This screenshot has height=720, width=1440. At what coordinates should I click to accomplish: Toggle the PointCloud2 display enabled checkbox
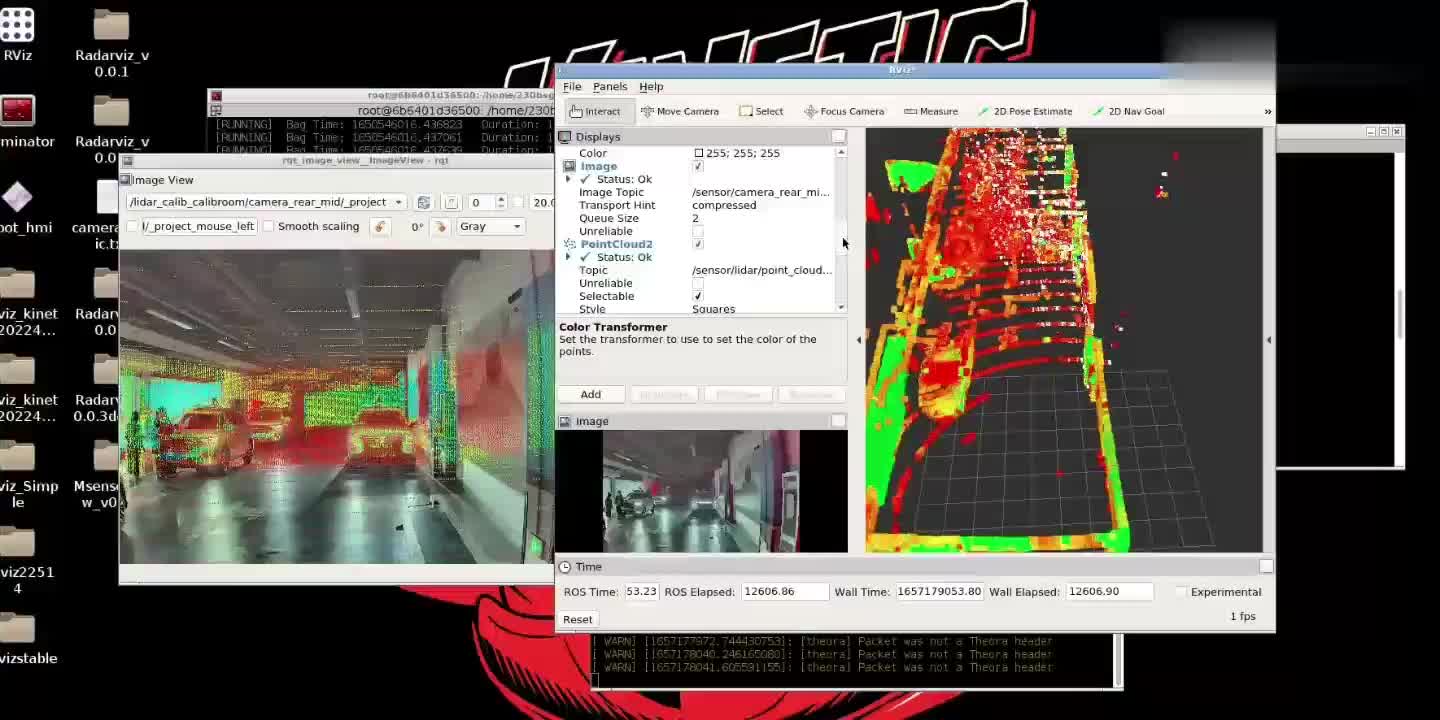698,244
